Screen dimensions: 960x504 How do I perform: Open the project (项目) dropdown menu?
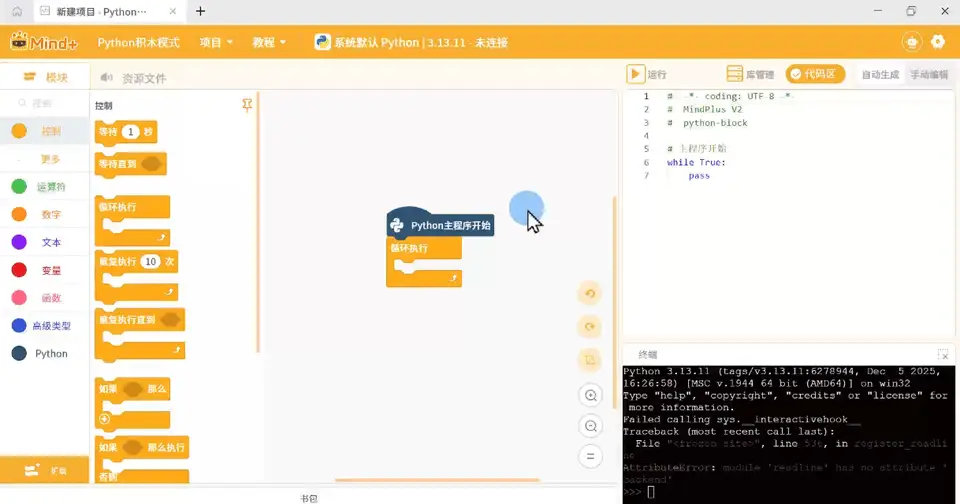pyautogui.click(x=216, y=42)
